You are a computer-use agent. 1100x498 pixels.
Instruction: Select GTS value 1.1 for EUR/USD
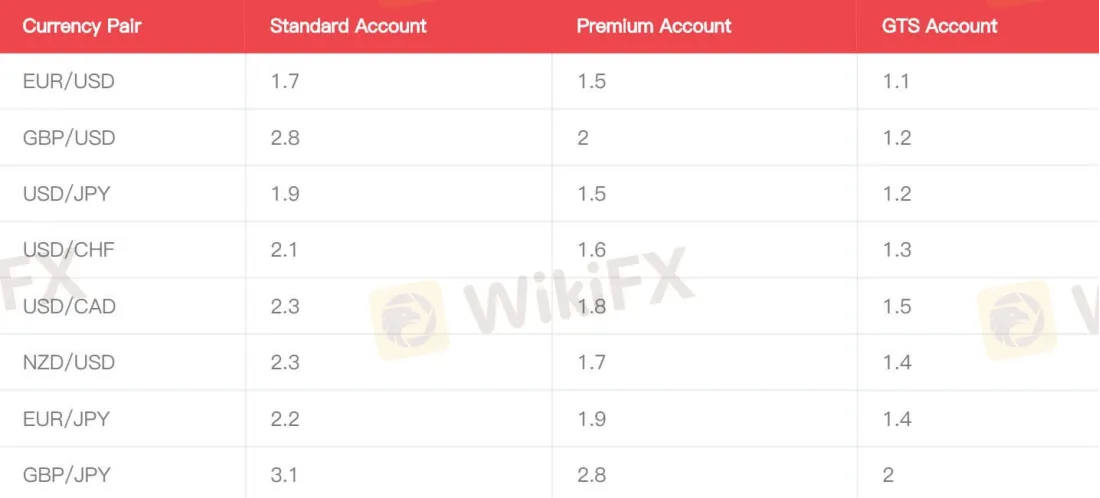(896, 82)
